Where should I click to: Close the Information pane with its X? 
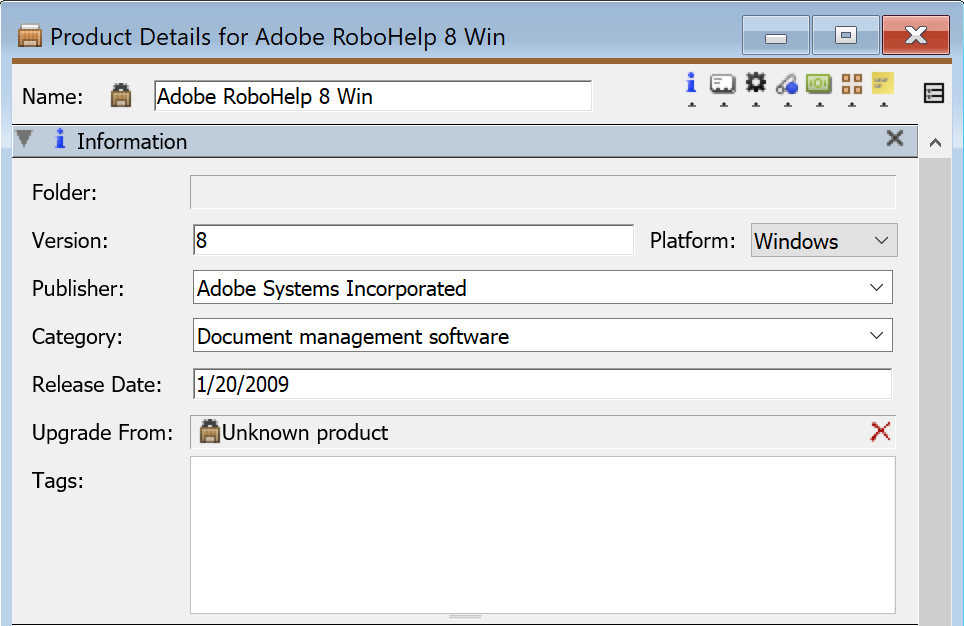(895, 138)
